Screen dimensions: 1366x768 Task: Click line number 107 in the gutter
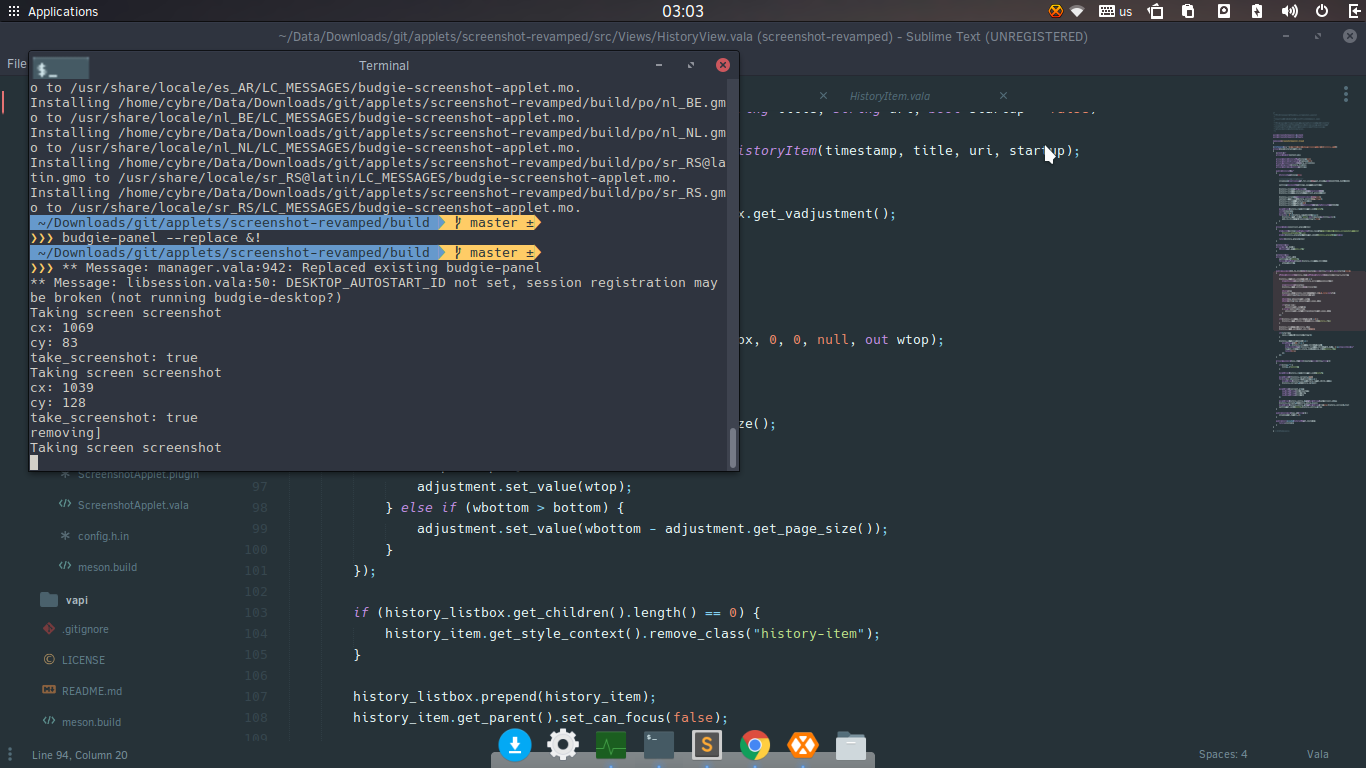pyautogui.click(x=256, y=696)
